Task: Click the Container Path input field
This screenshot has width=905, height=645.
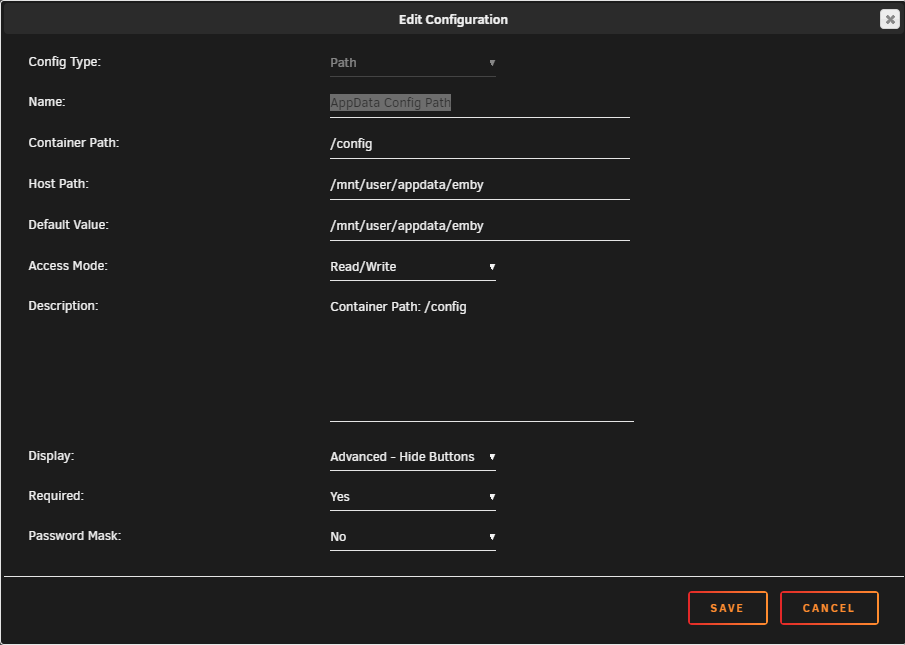Action: (x=480, y=144)
